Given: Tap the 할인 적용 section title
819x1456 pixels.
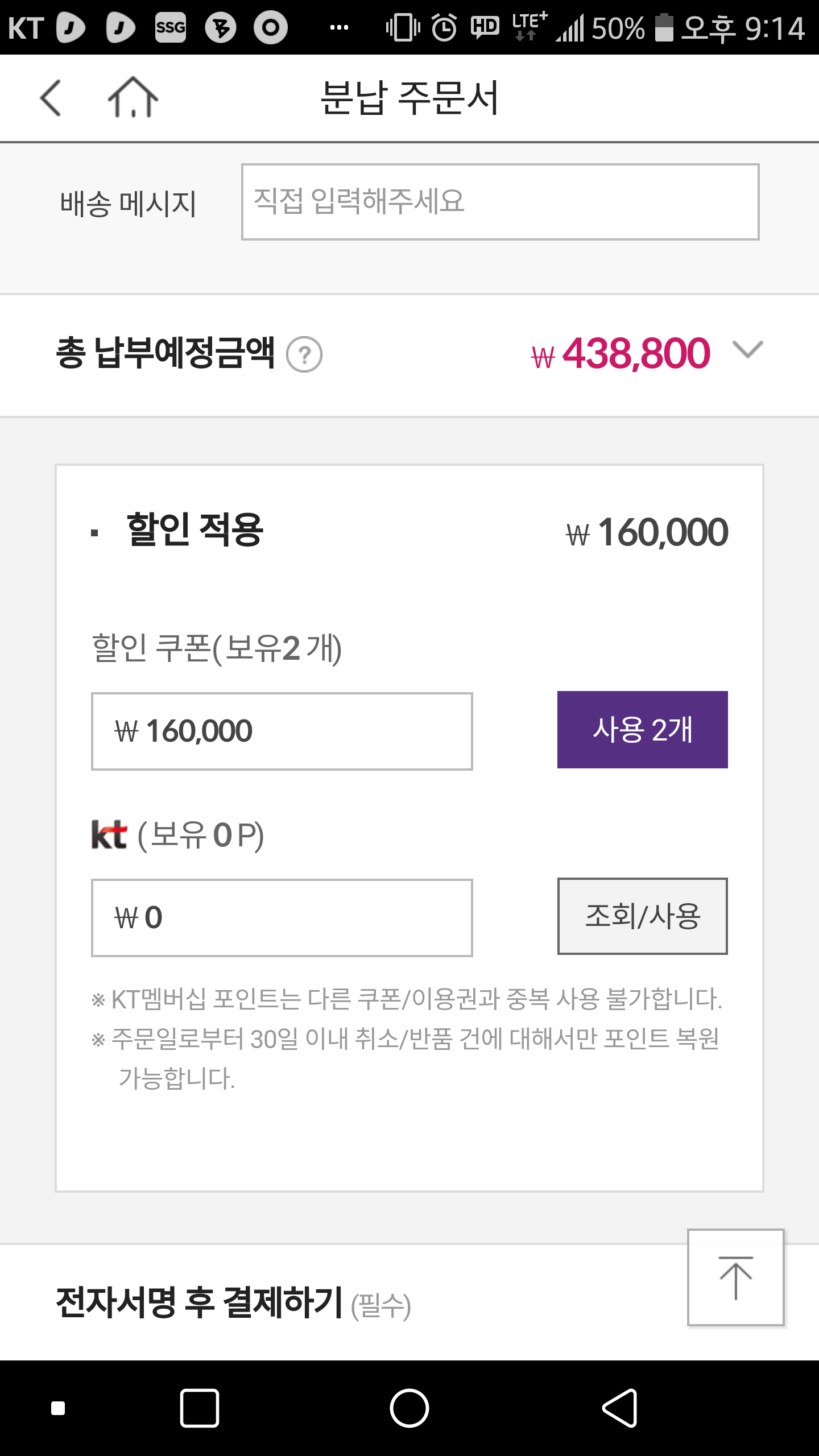Looking at the screenshot, I should [195, 530].
